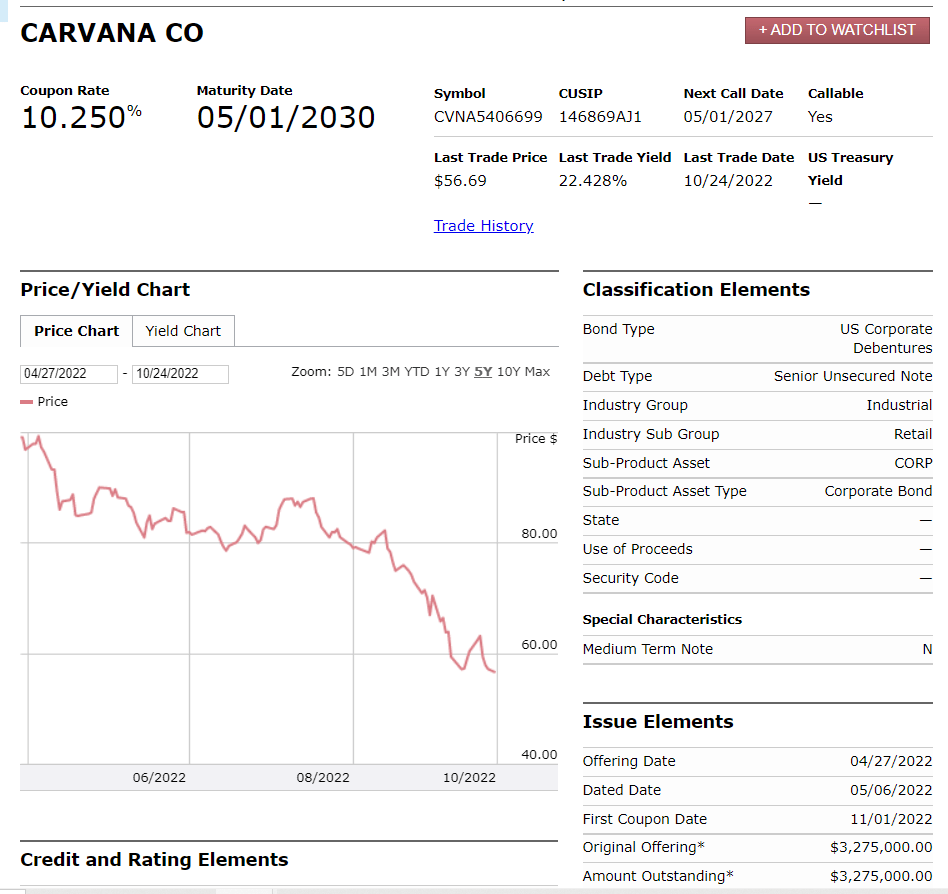The height and width of the screenshot is (894, 948).
Task: Click the 08/2022 timeline label
Action: 323,778
